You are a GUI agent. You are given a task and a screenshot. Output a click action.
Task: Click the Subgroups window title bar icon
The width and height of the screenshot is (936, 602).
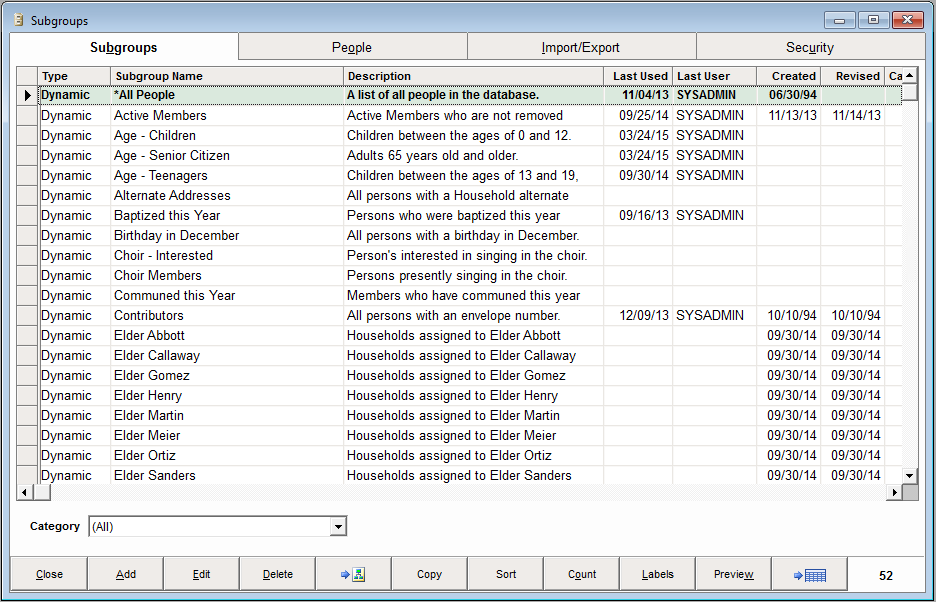(x=18, y=20)
